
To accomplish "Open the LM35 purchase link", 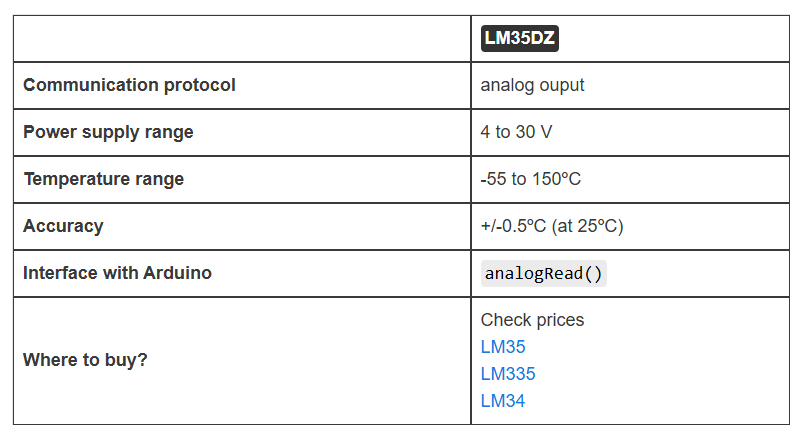I will (x=503, y=347).
